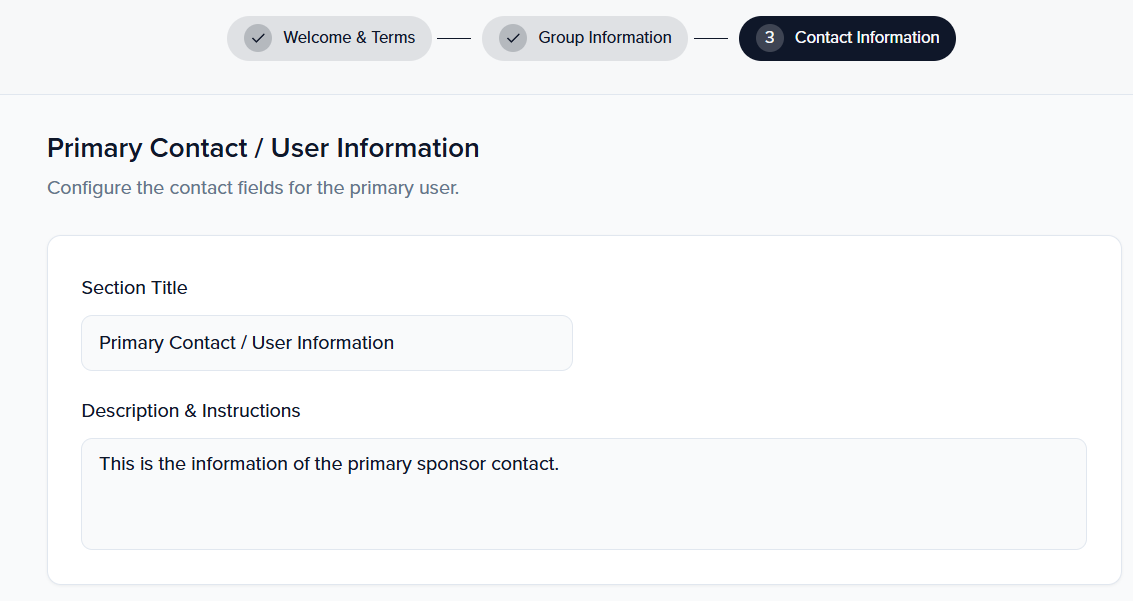Image resolution: width=1133 pixels, height=601 pixels.
Task: Click the checkmark icon beside Group Information
Action: [x=513, y=38]
